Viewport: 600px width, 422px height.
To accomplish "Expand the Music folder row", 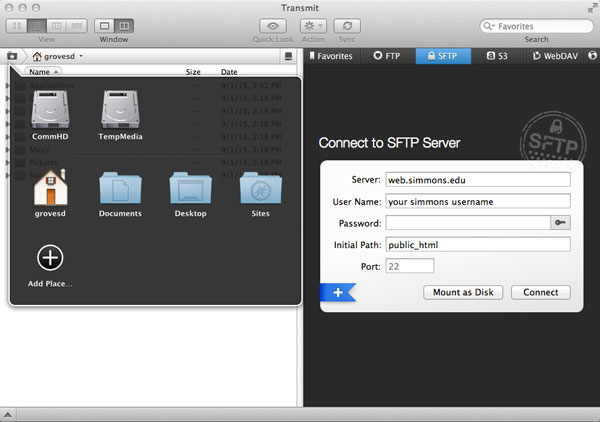I will coord(7,149).
